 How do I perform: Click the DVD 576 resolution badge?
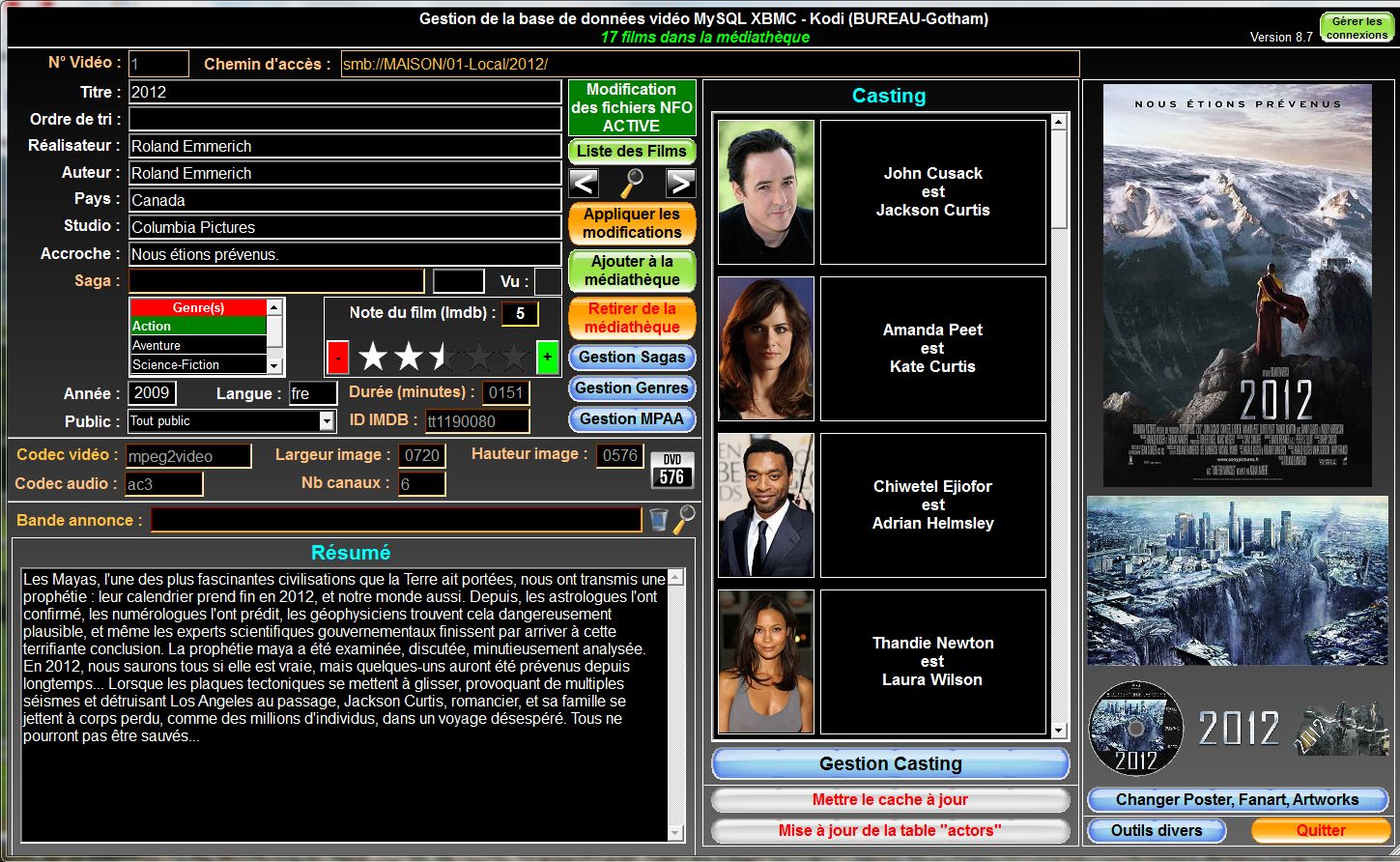coord(671,470)
